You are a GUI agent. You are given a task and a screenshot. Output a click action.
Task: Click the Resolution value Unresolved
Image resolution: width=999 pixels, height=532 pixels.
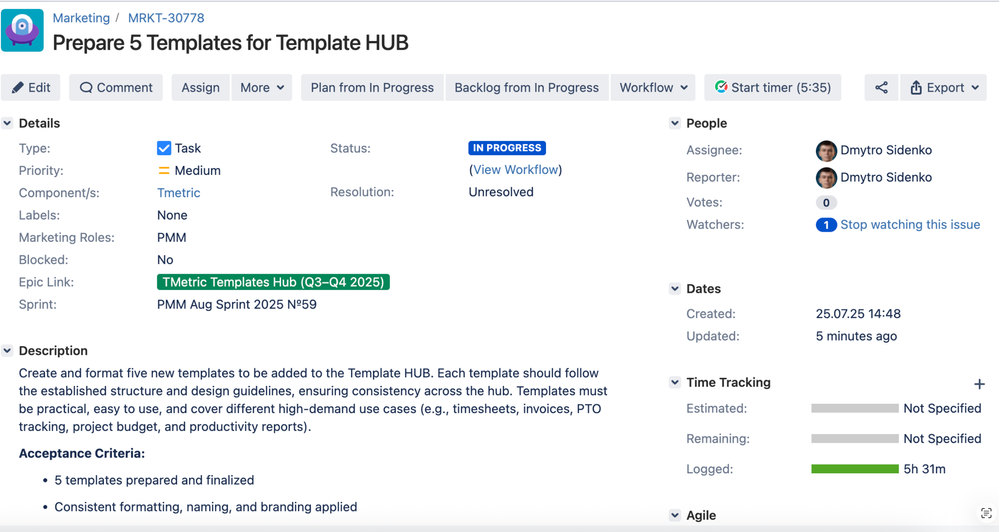[501, 192]
